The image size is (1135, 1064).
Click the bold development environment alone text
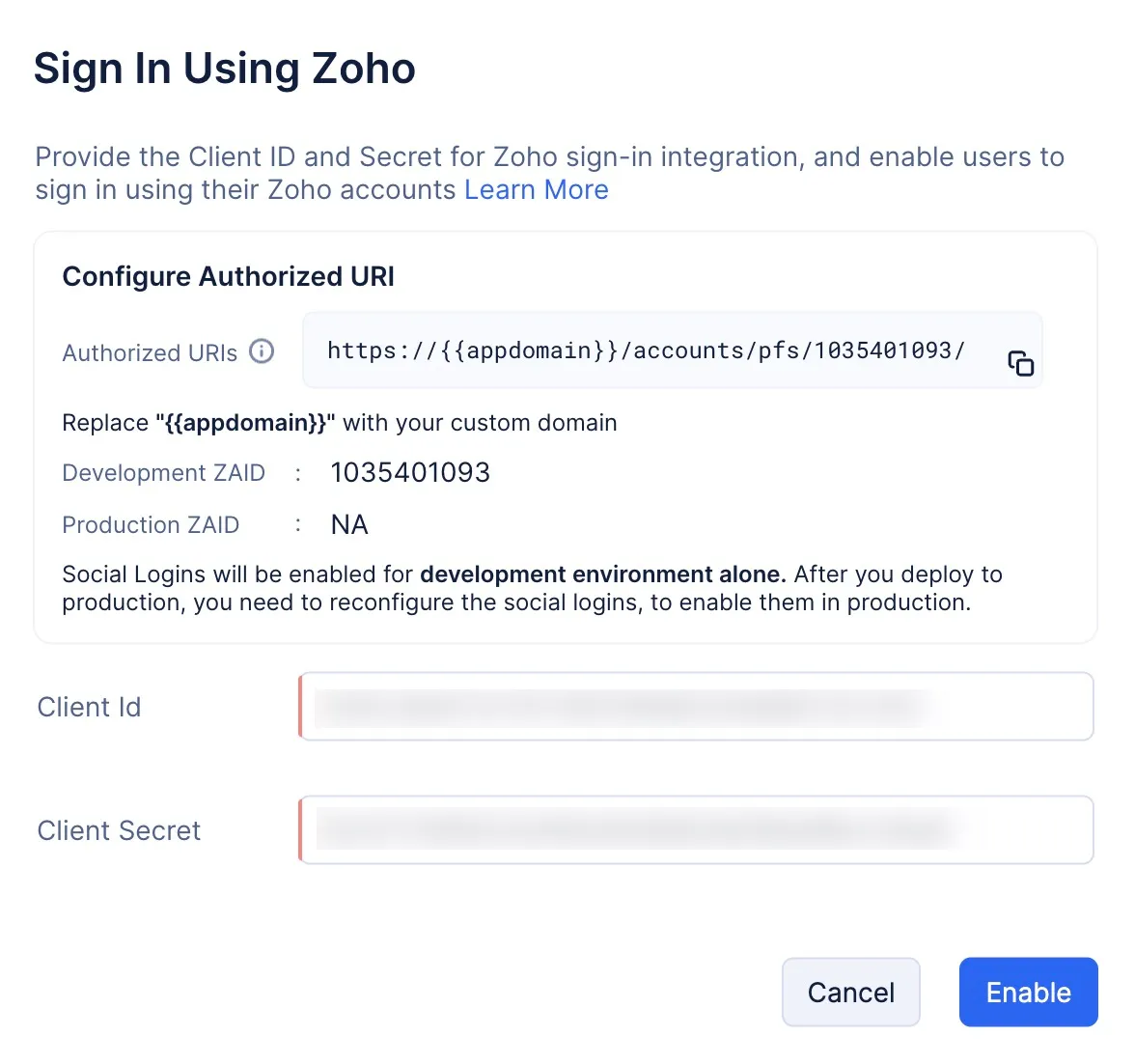click(602, 574)
